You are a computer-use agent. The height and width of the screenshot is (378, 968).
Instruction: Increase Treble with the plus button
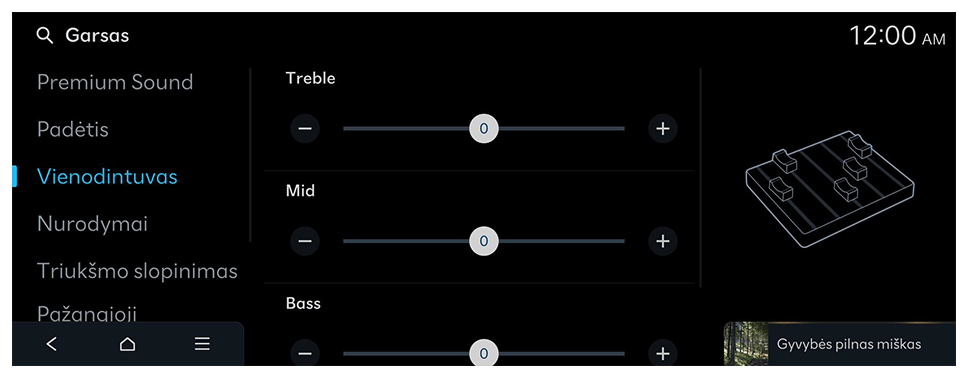pos(662,128)
